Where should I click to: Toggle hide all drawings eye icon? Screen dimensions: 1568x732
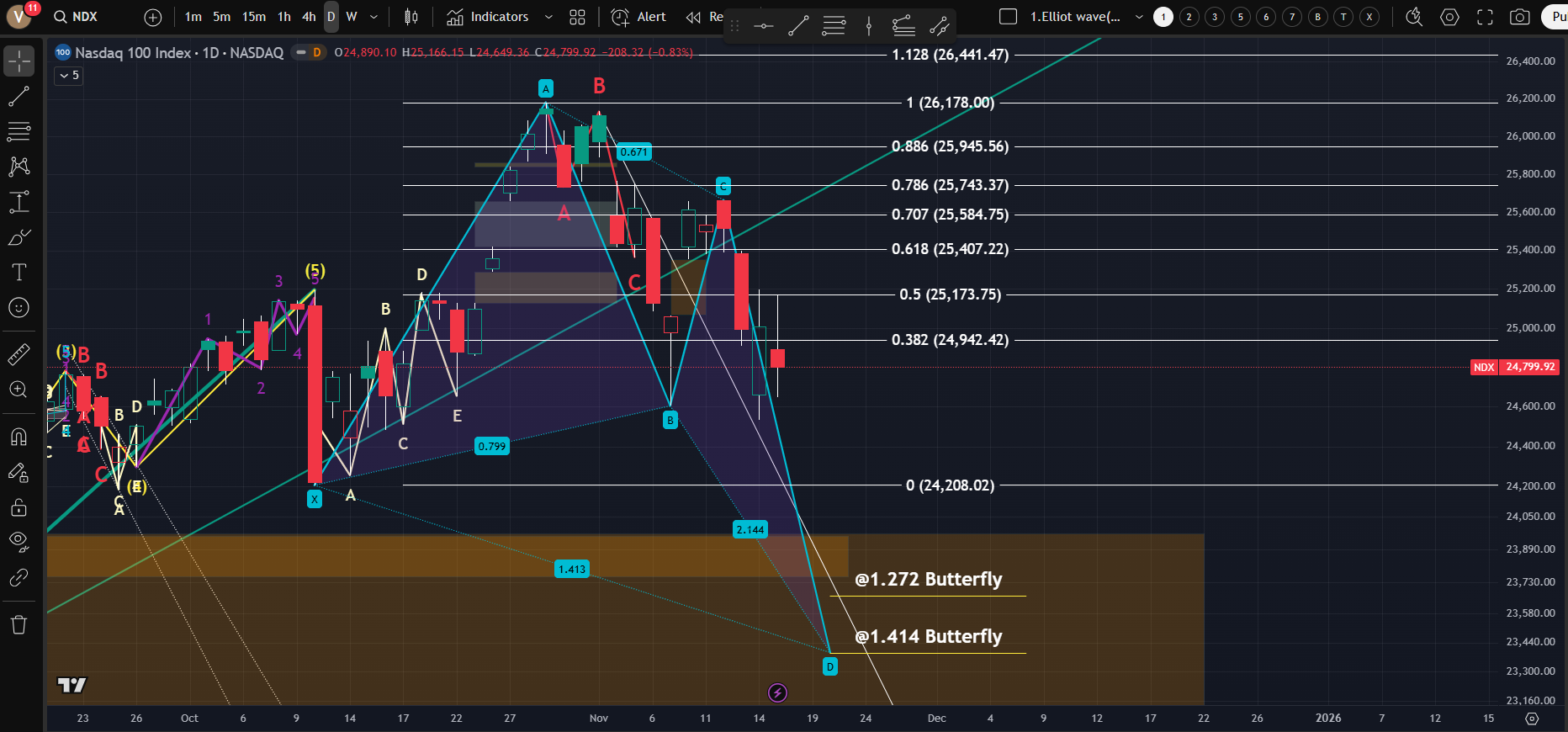[19, 541]
